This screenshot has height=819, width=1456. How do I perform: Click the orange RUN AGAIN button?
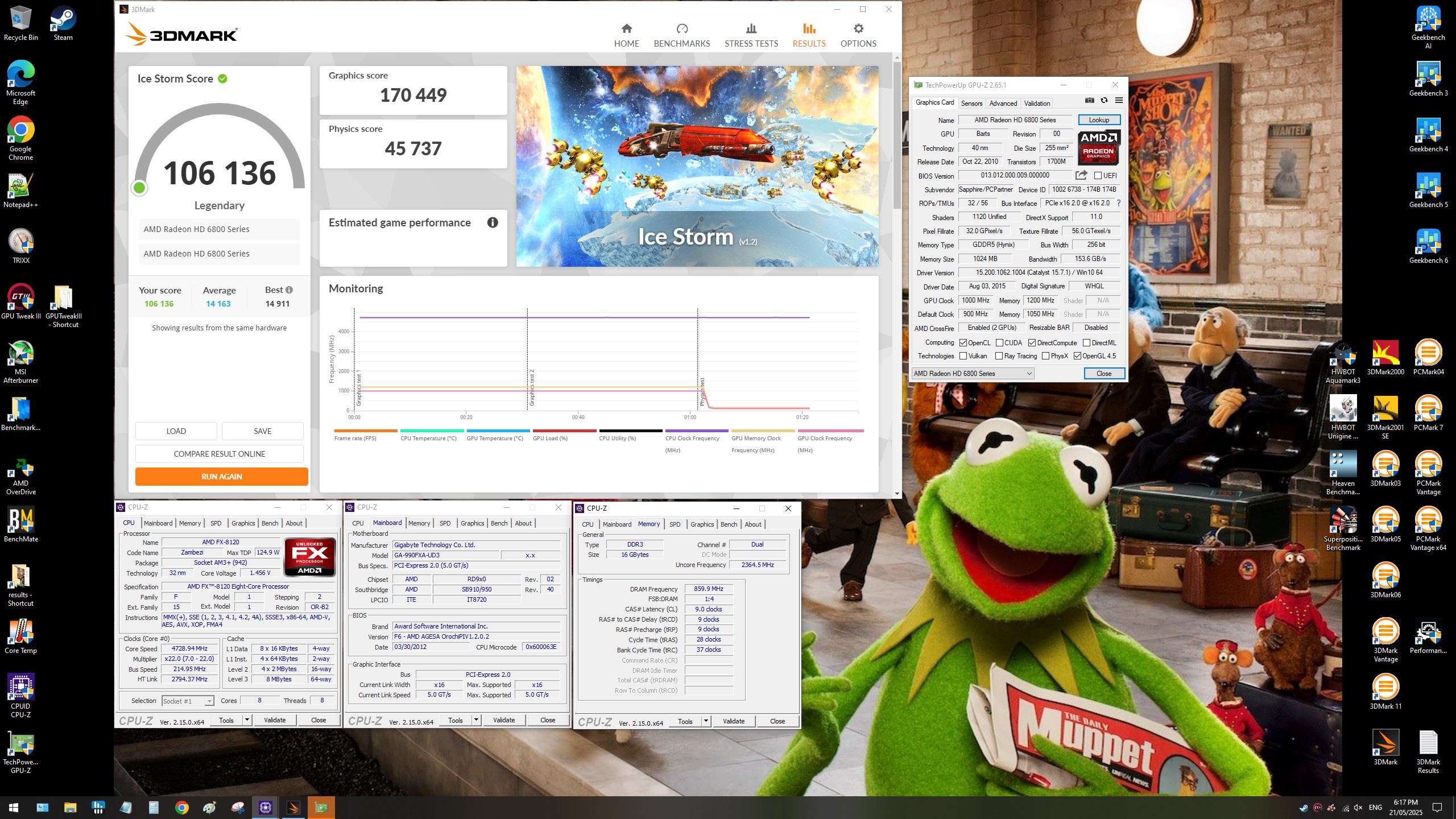222,477
